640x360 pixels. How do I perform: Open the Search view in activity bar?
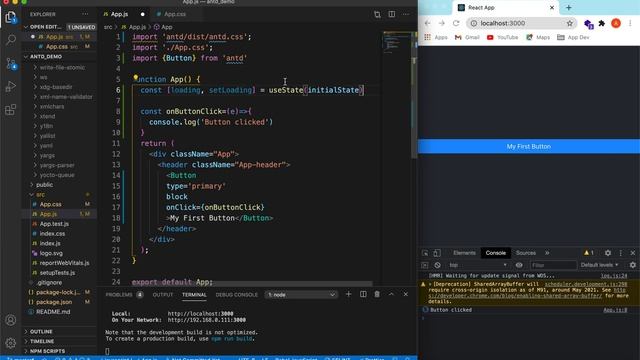pyautogui.click(x=11, y=40)
